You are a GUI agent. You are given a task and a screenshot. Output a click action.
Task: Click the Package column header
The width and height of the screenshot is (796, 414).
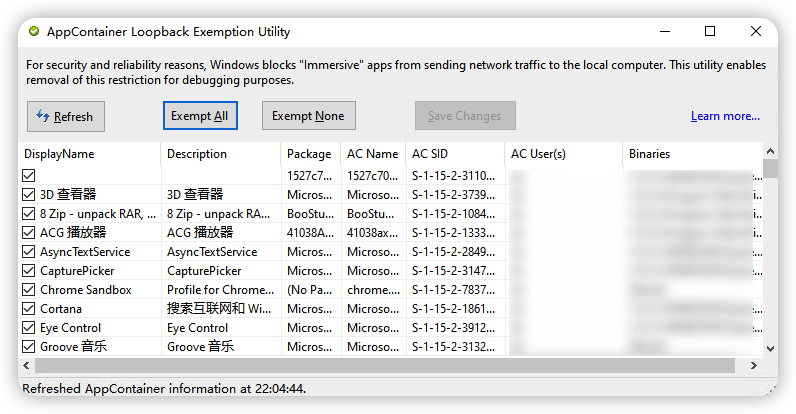(310, 154)
